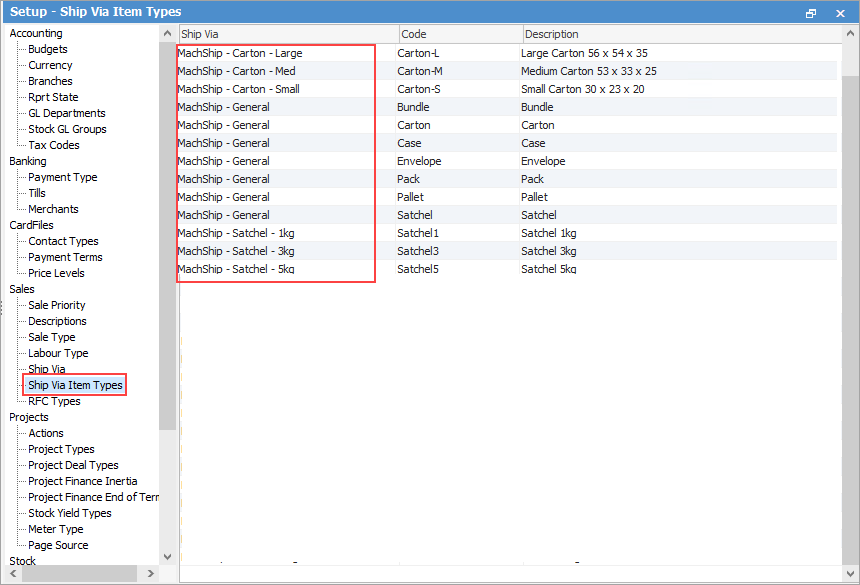Sort by the Ship Via column header
Viewport: 860px width, 585px height.
[x=289, y=34]
